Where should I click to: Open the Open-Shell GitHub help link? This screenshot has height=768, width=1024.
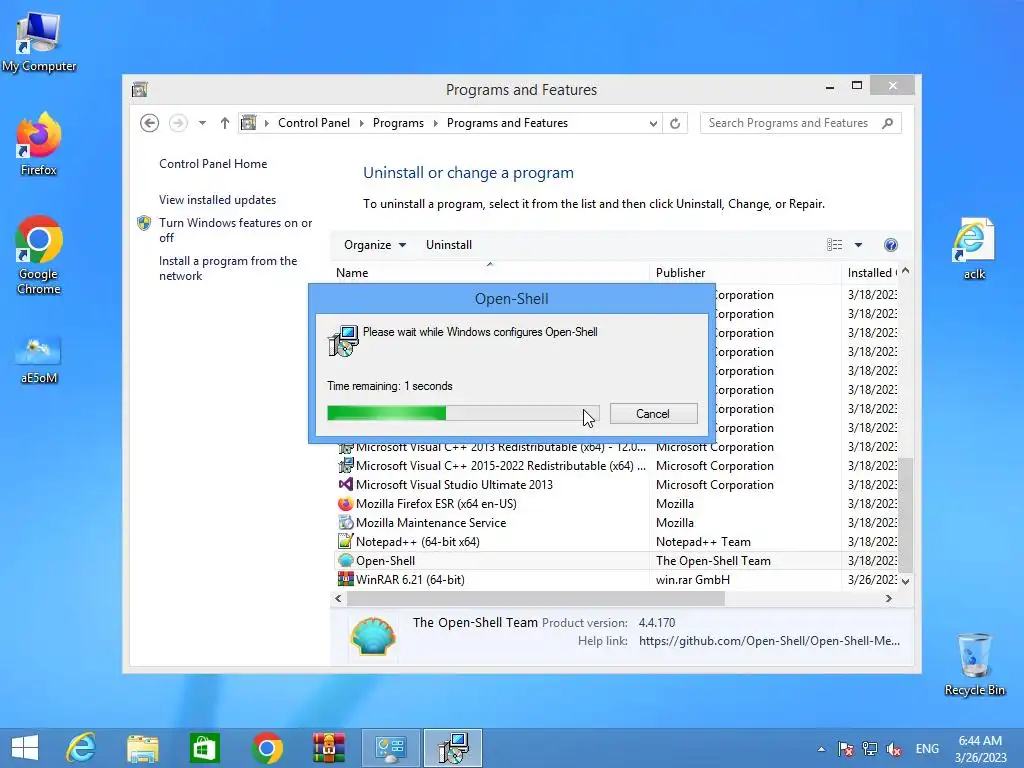tap(769, 641)
